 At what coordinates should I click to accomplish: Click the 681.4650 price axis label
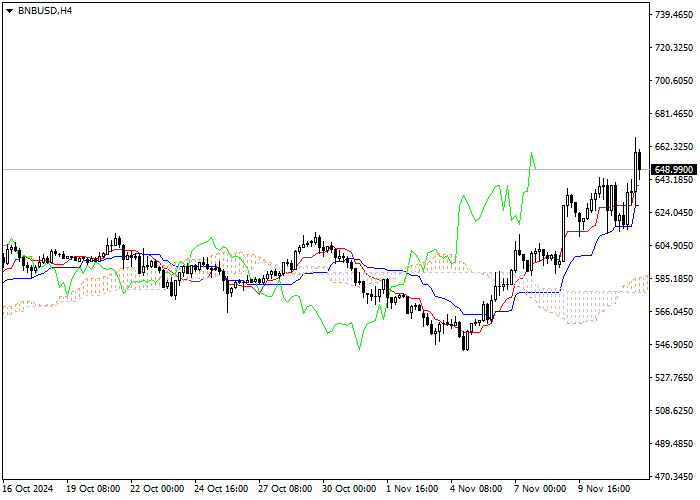pyautogui.click(x=674, y=113)
